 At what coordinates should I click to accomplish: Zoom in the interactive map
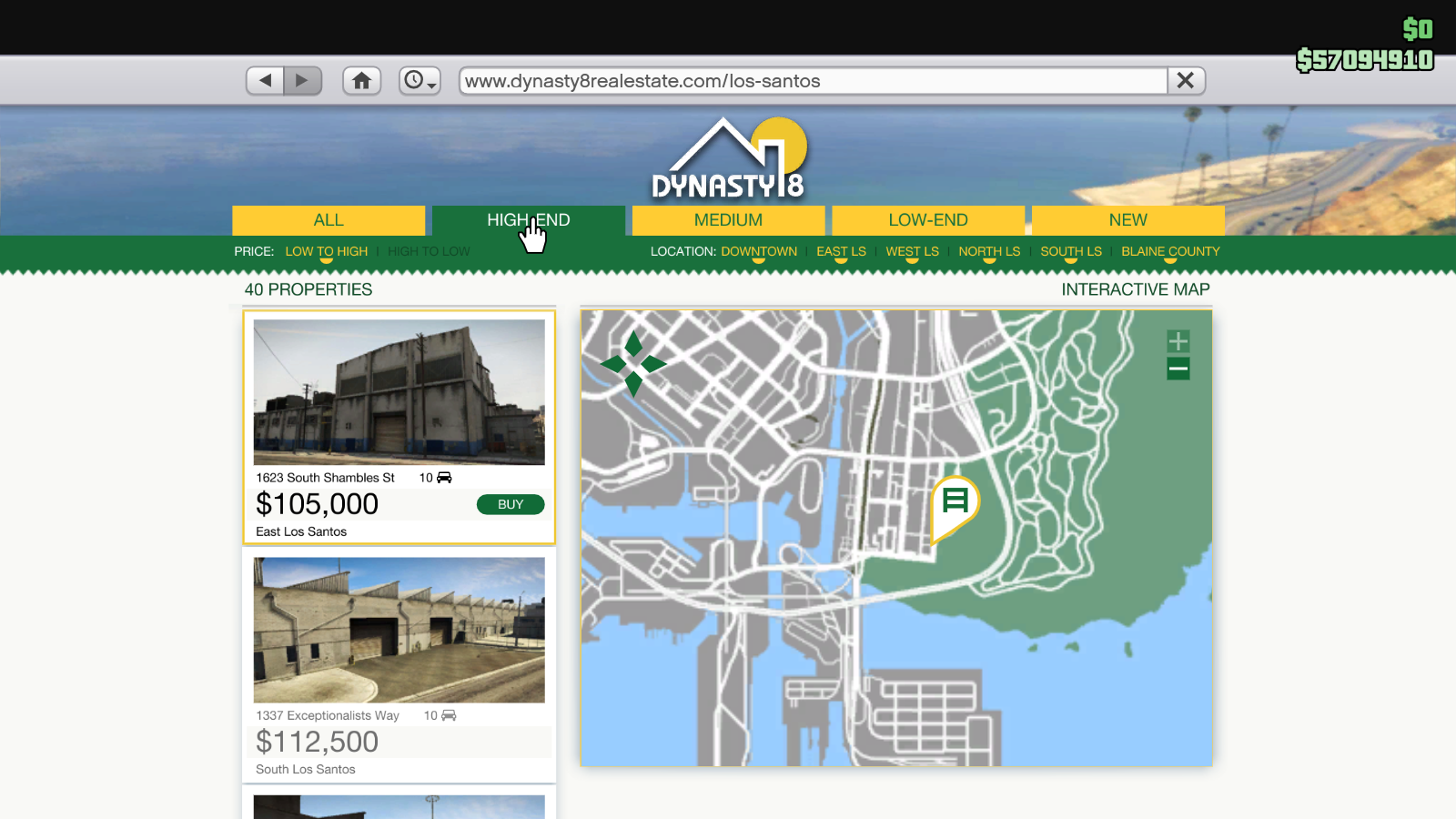pos(1178,341)
